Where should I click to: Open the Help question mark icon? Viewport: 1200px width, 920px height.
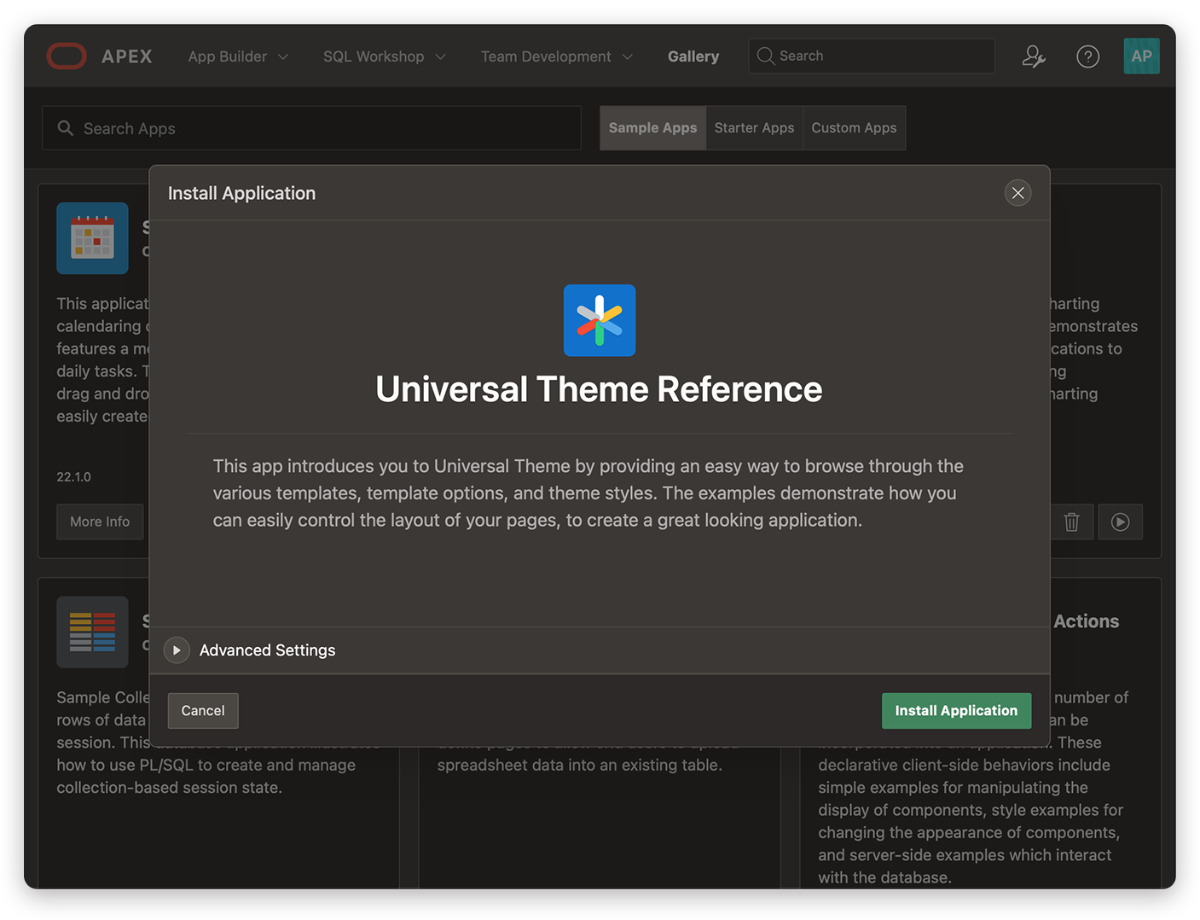coord(1087,57)
